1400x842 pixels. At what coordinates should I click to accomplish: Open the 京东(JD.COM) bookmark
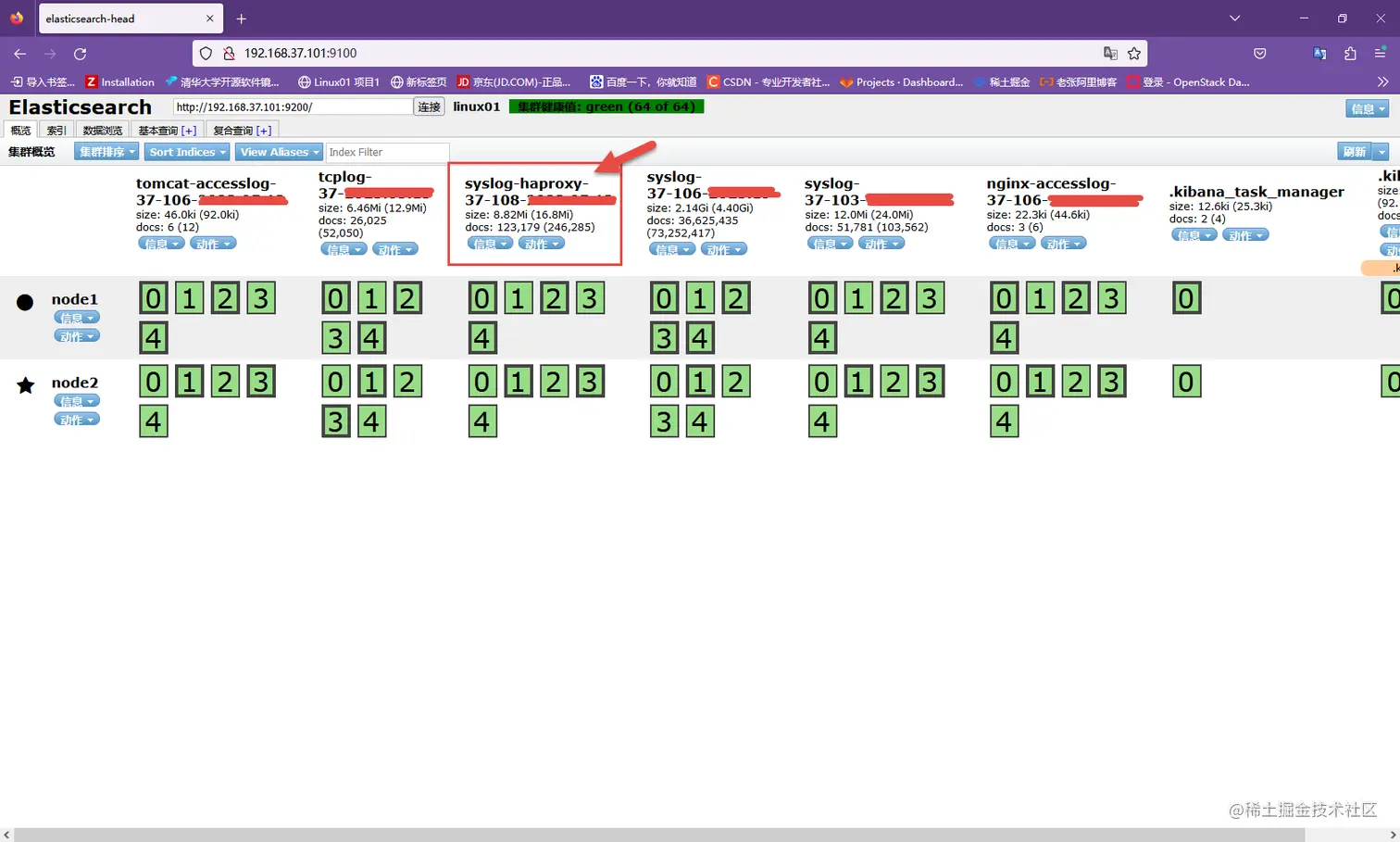click(514, 82)
